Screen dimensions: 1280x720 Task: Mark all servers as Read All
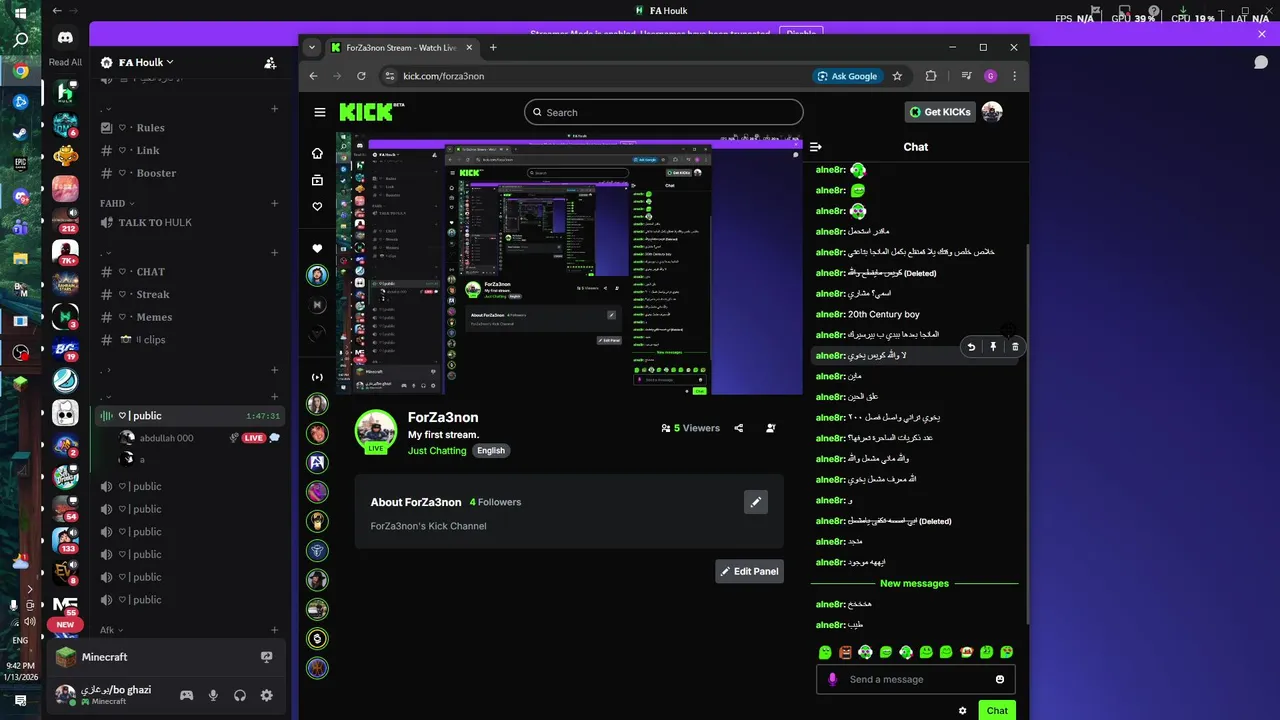click(x=65, y=62)
